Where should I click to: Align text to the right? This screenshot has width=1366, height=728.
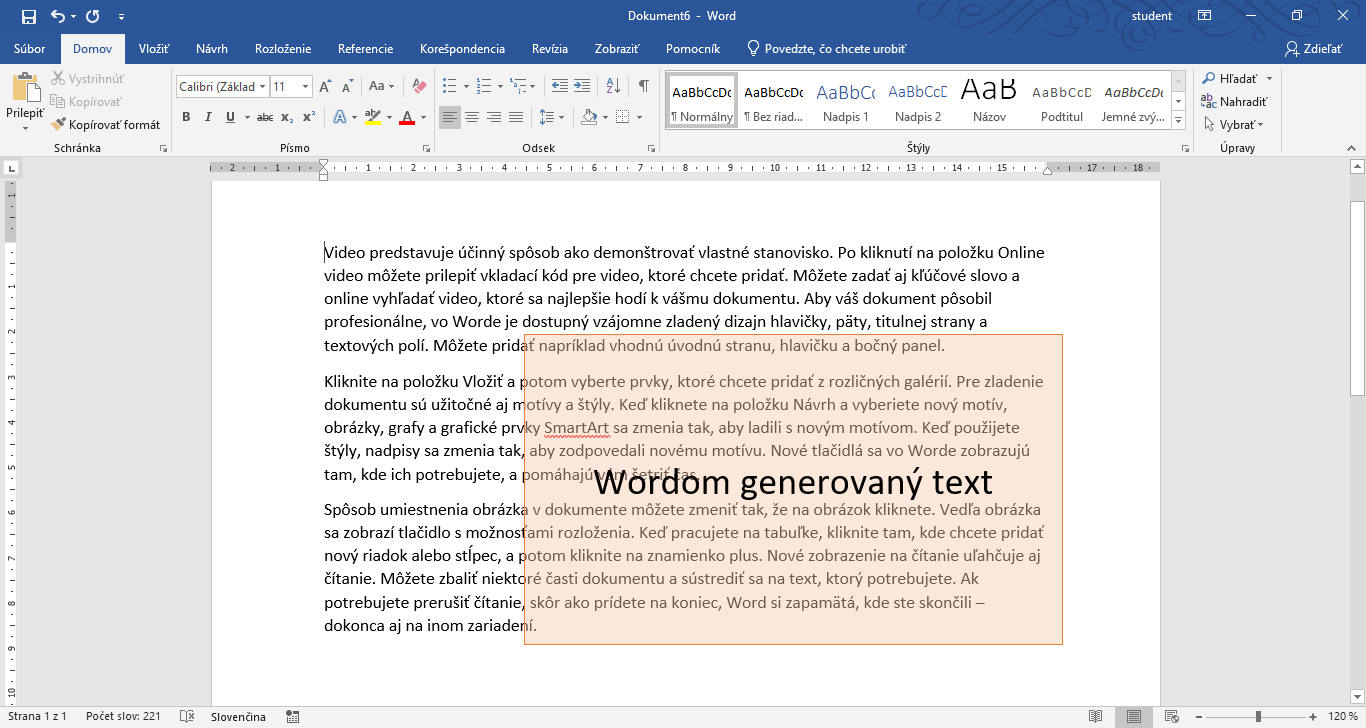tap(494, 117)
